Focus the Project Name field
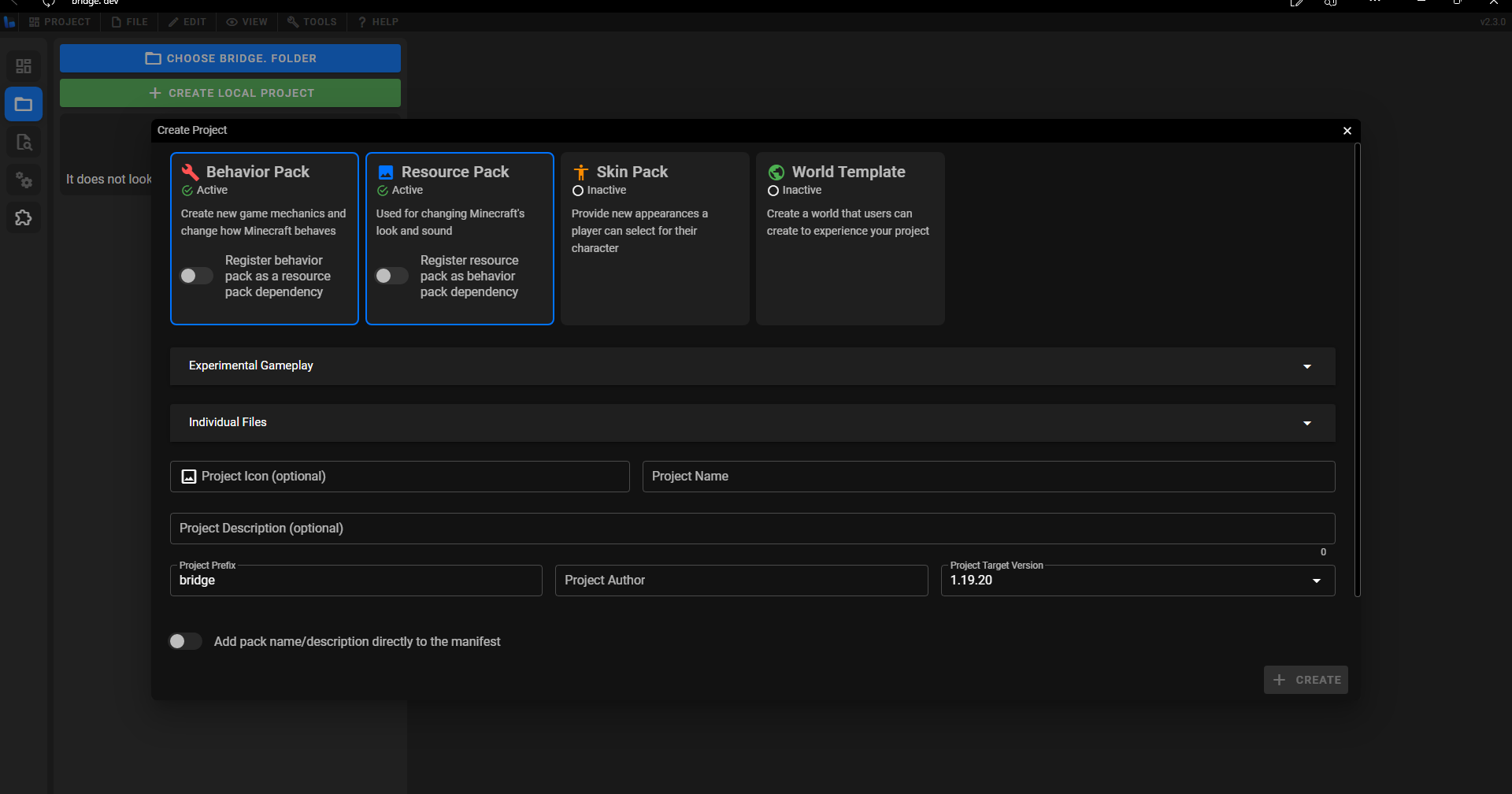1512x794 pixels. (989, 477)
